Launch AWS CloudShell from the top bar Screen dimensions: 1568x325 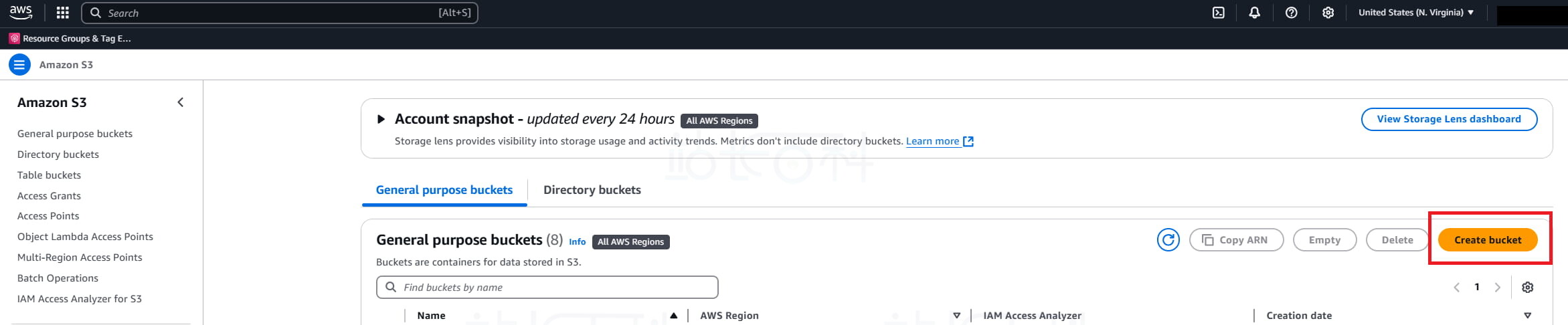(x=1219, y=13)
